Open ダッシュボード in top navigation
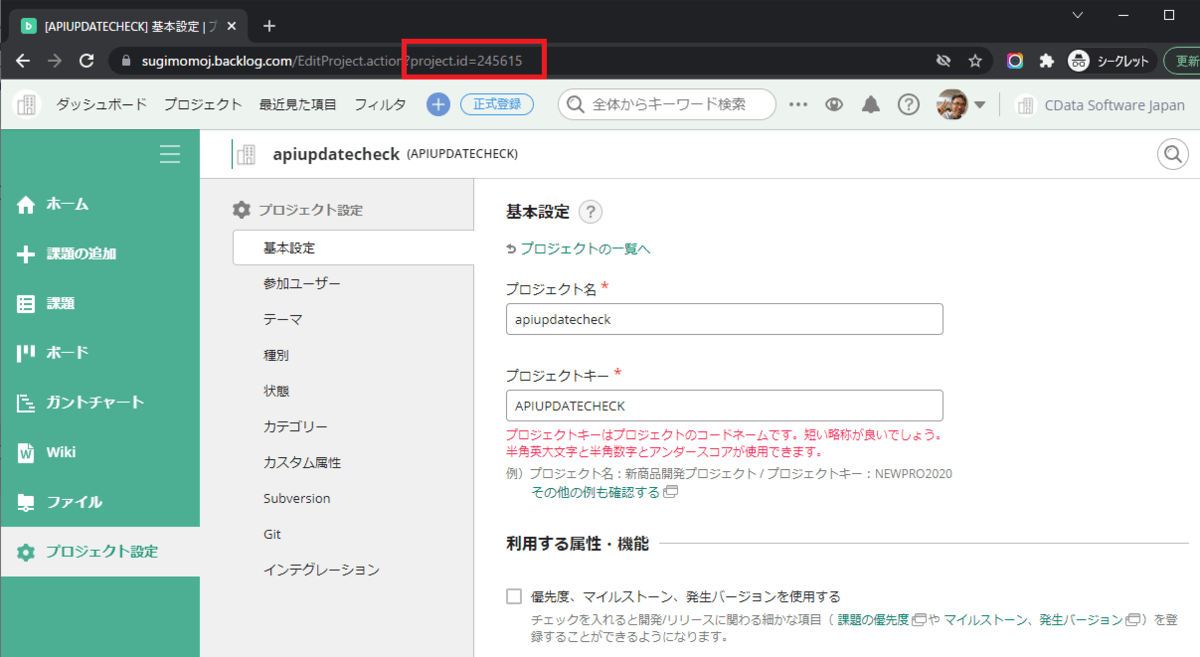Image resolution: width=1200 pixels, height=657 pixels. (x=101, y=104)
